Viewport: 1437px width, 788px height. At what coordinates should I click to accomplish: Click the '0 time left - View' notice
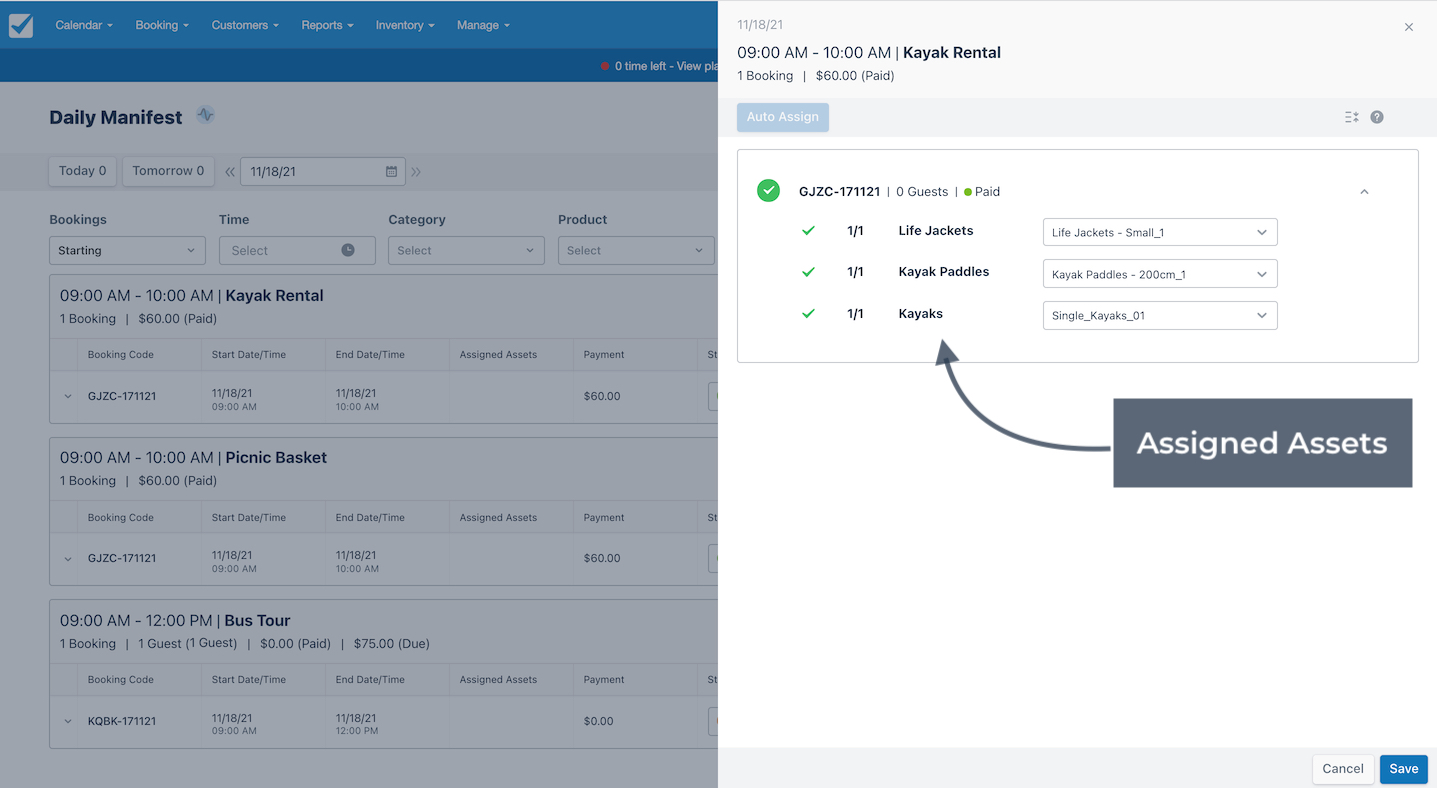(659, 66)
